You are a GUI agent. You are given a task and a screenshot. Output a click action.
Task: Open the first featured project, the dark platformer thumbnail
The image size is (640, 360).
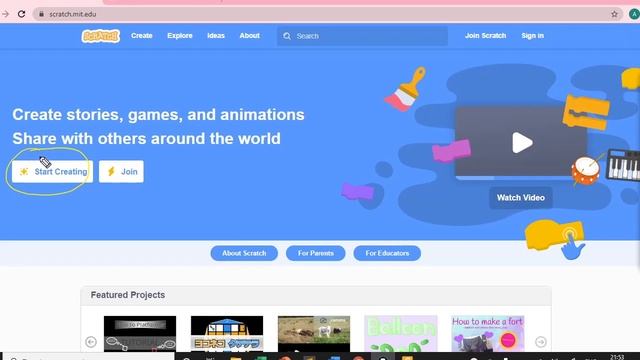pyautogui.click(x=140, y=333)
